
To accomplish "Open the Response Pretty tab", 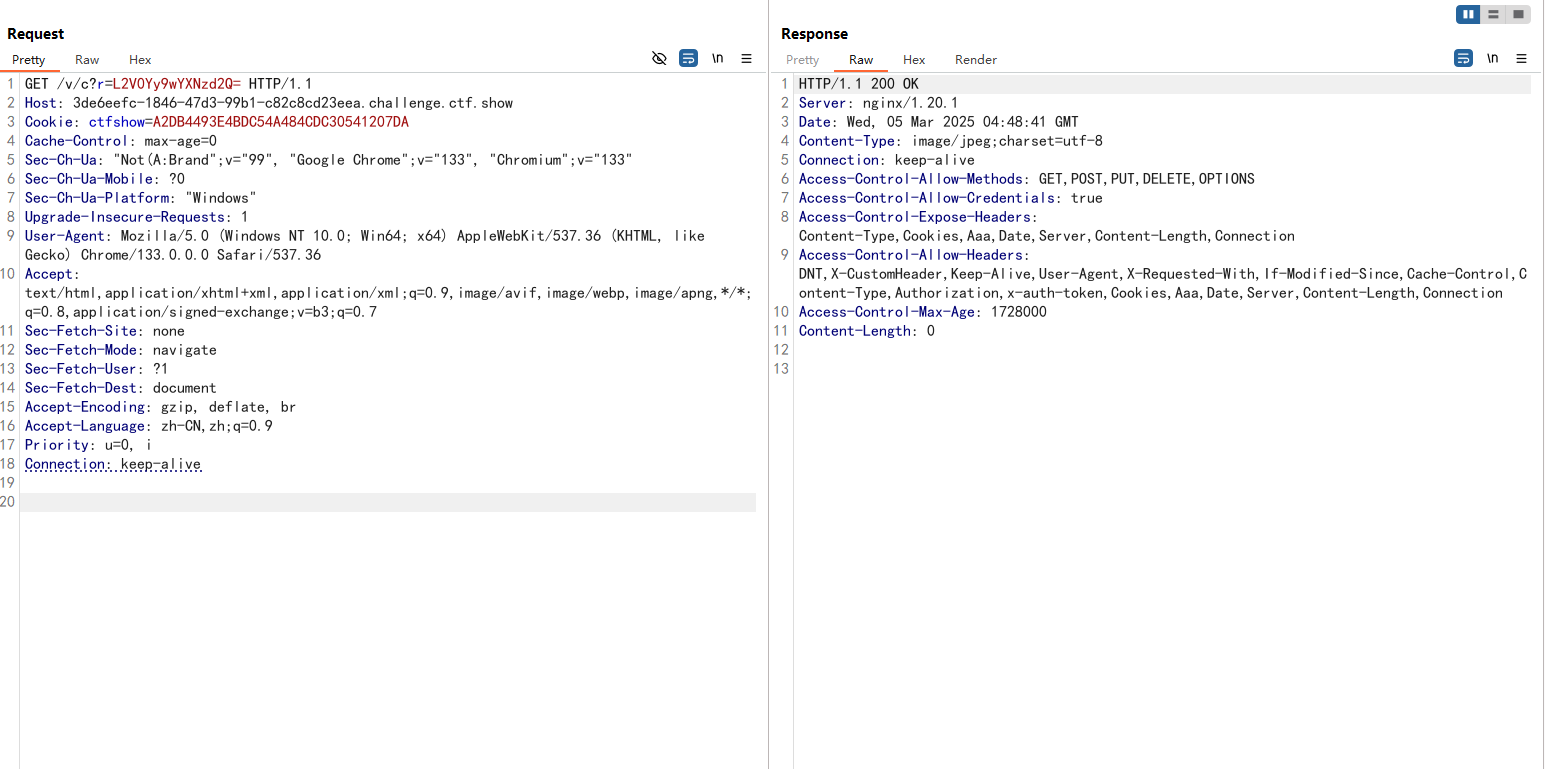I will coord(802,60).
